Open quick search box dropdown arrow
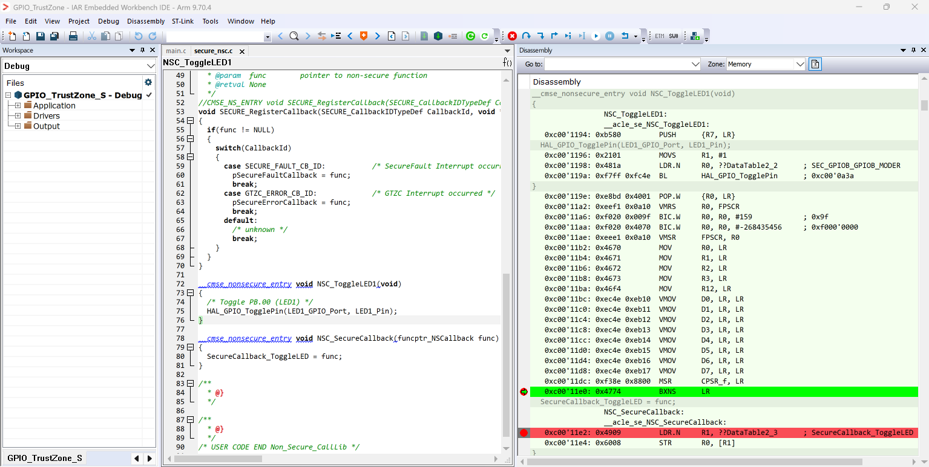The width and height of the screenshot is (929, 467). pyautogui.click(x=267, y=37)
